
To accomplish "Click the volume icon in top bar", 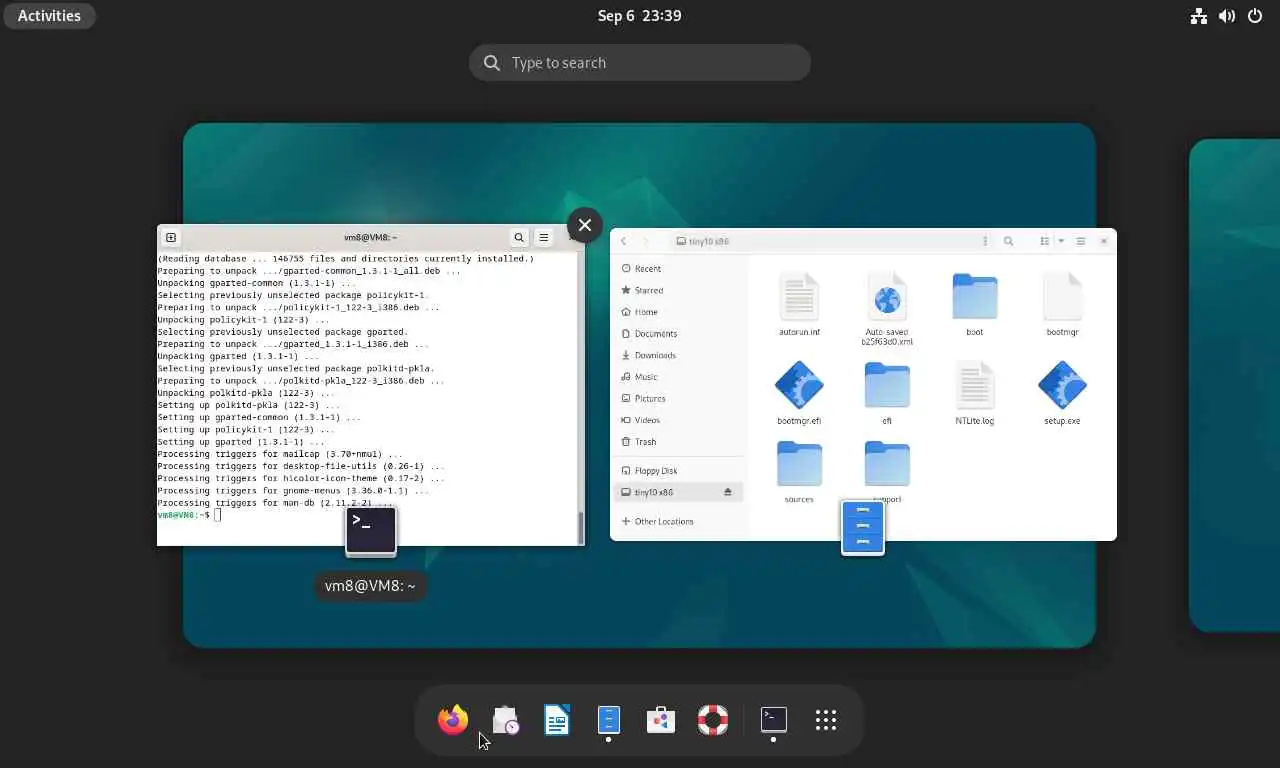I will 1227,15.
